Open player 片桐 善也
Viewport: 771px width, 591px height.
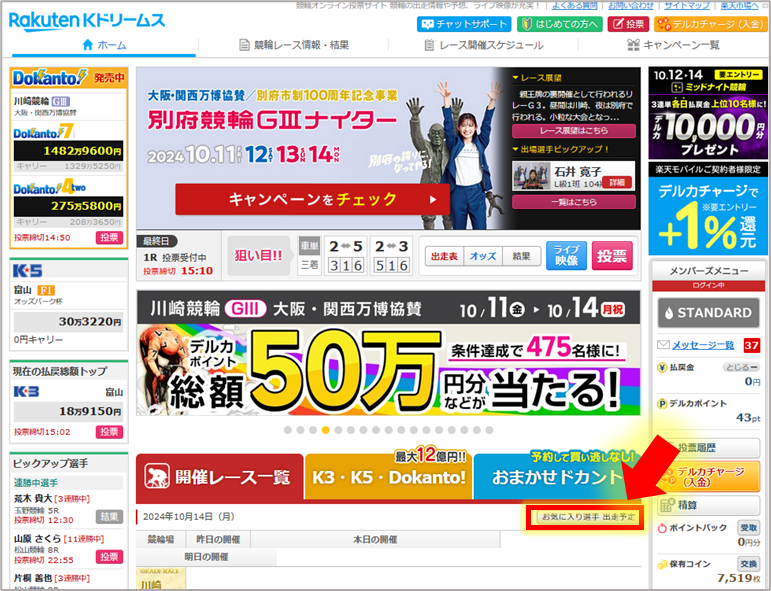(x=33, y=578)
